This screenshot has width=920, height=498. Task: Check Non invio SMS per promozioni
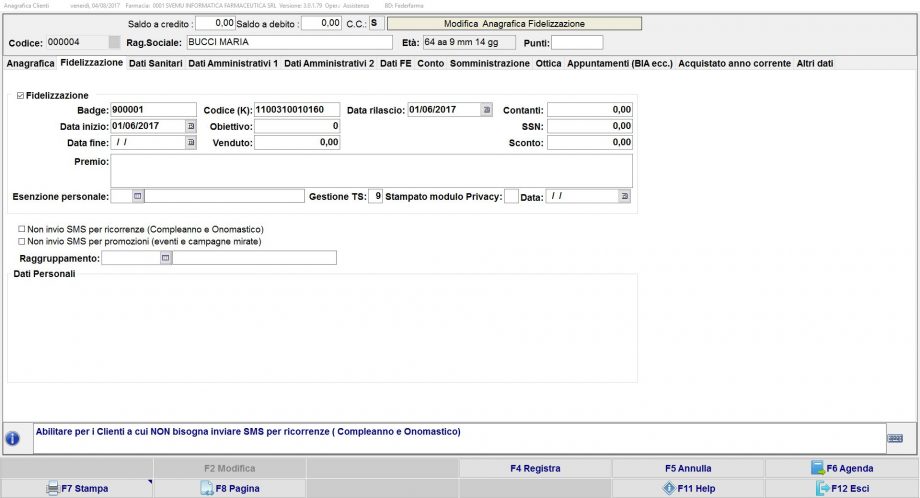pyautogui.click(x=22, y=241)
